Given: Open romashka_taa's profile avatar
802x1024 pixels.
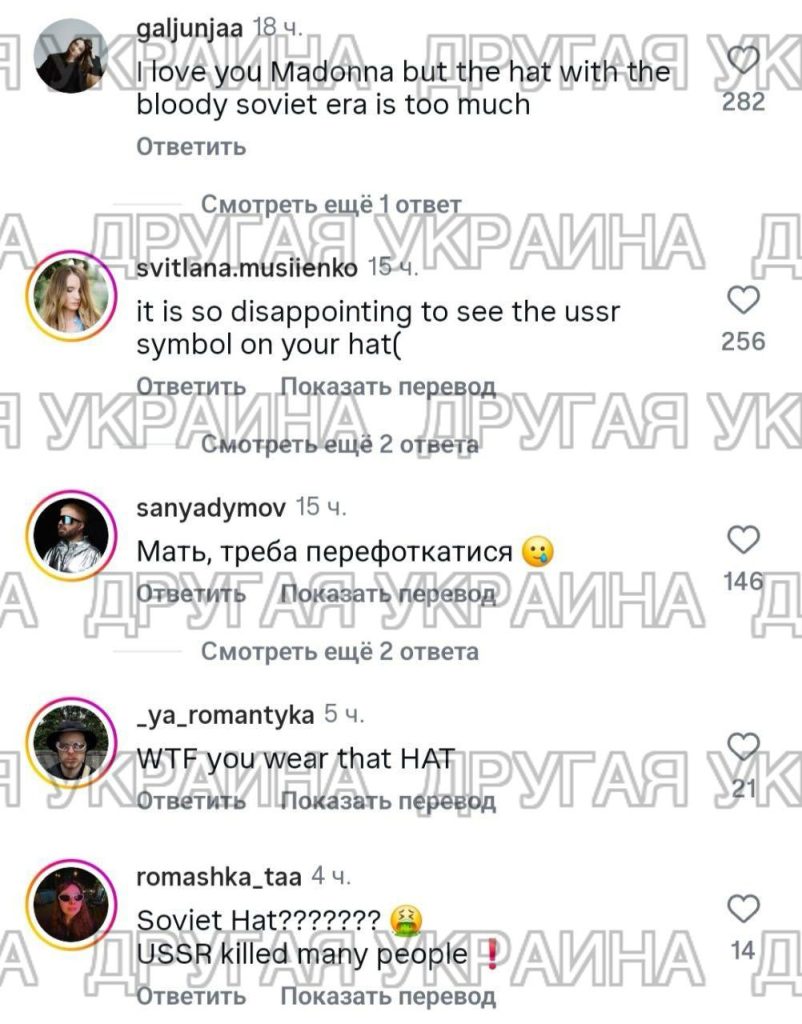Looking at the screenshot, I should 71,904.
